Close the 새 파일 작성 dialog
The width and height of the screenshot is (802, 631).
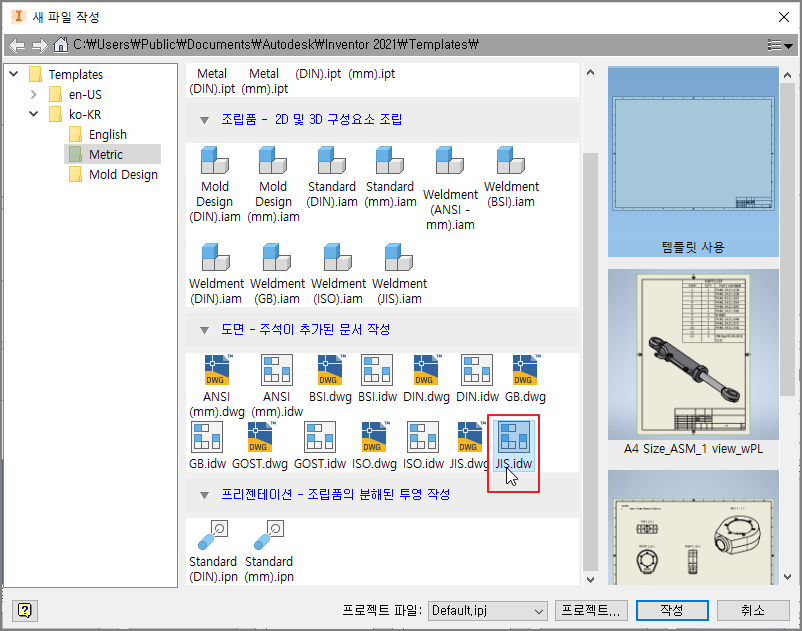(x=784, y=17)
